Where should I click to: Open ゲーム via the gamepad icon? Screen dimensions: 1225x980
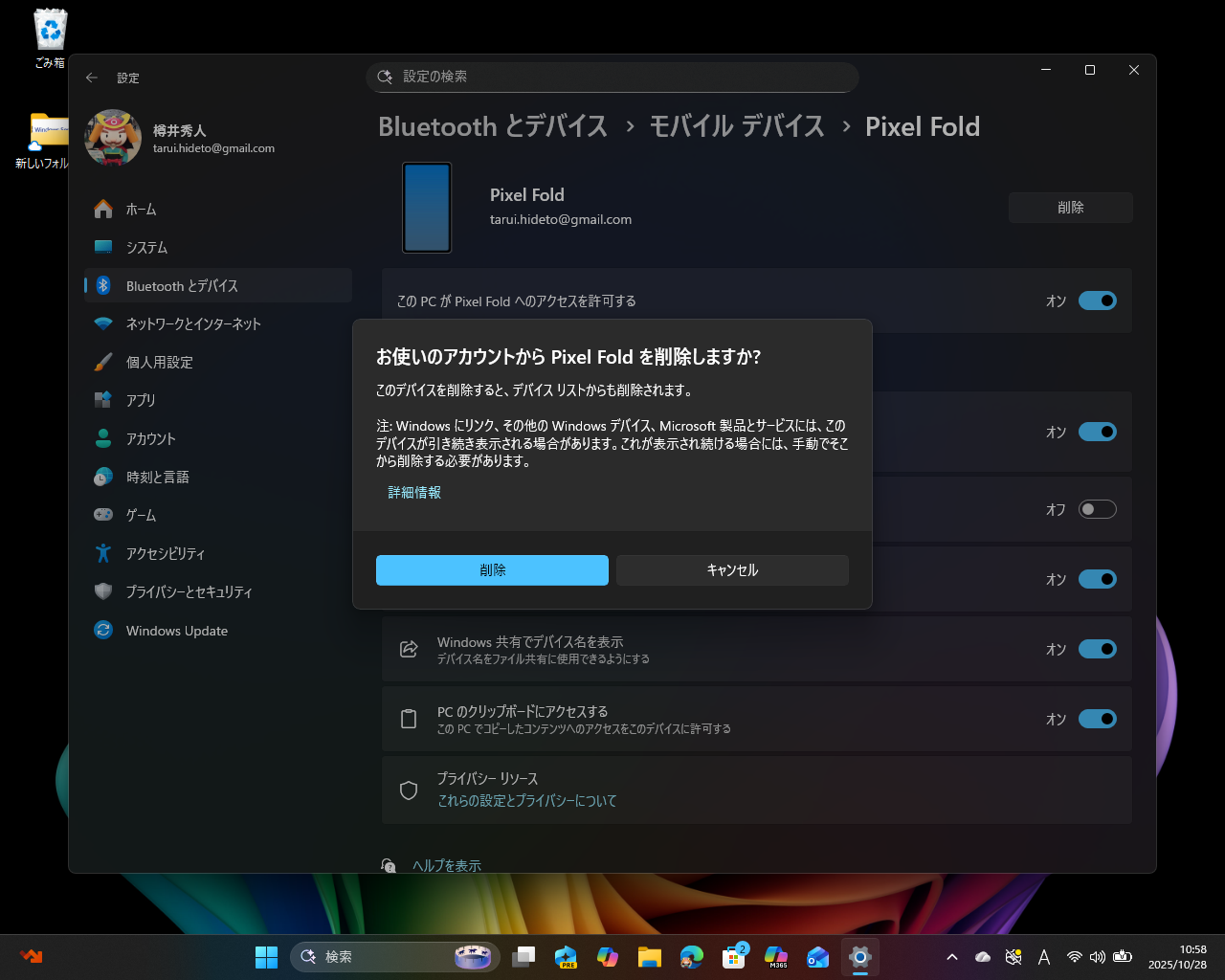click(103, 515)
